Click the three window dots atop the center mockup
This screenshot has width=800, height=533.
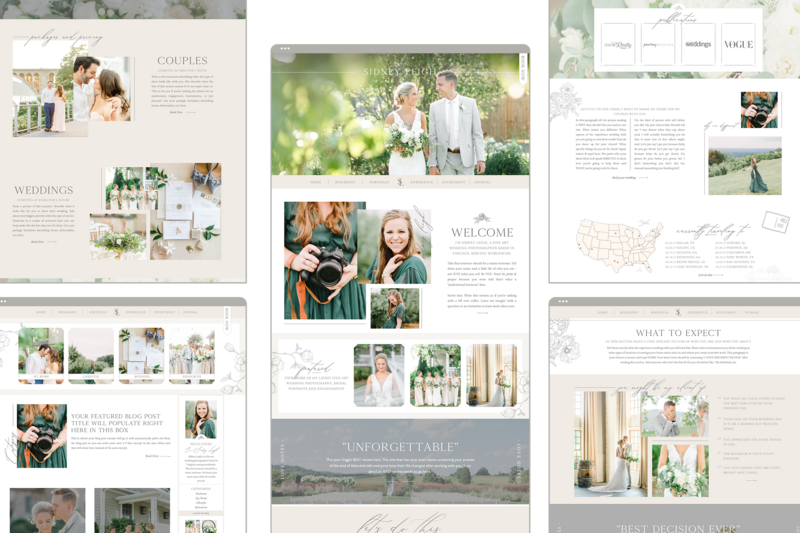(x=285, y=48)
